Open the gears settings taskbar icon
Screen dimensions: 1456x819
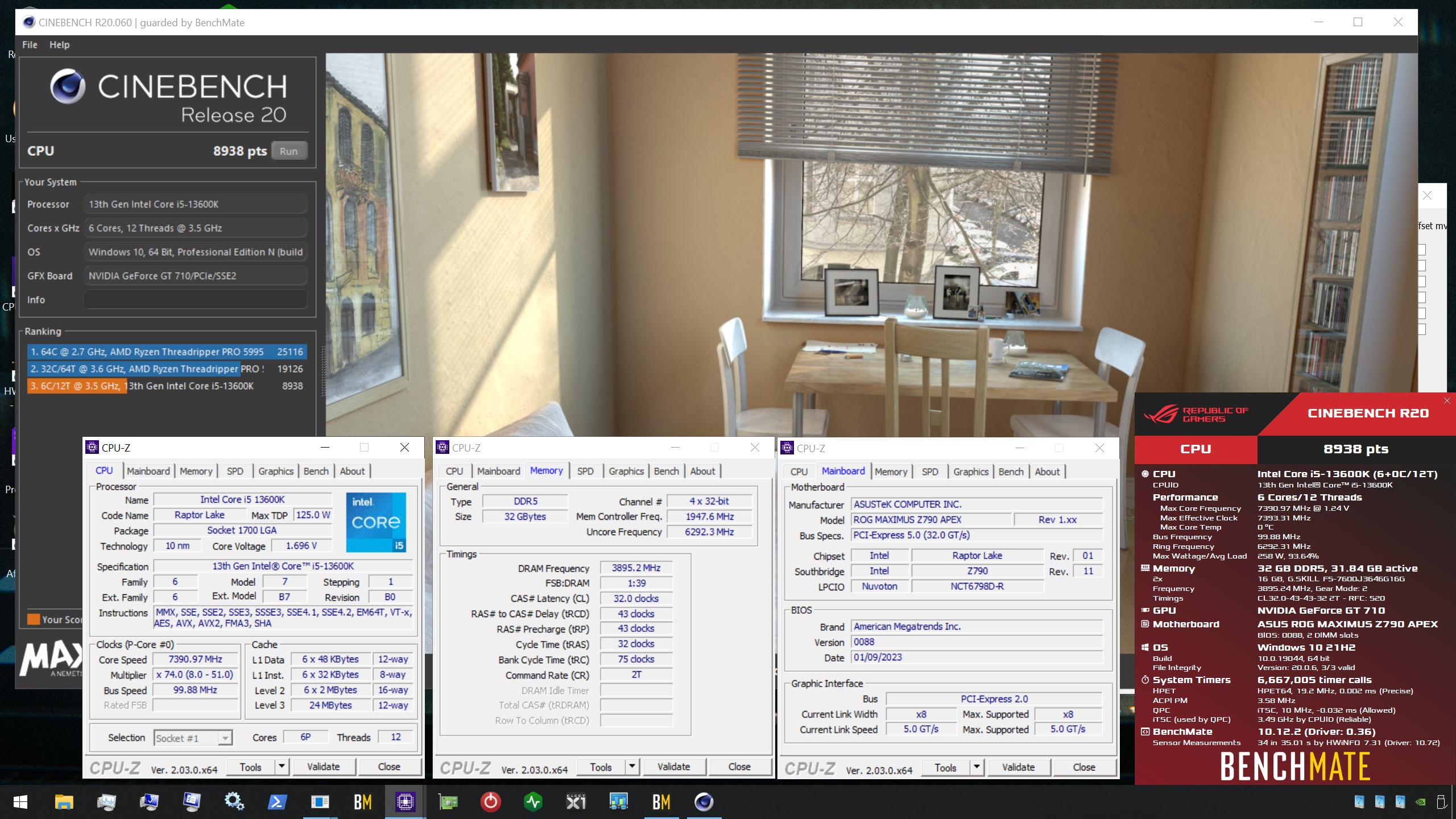pos(234,802)
